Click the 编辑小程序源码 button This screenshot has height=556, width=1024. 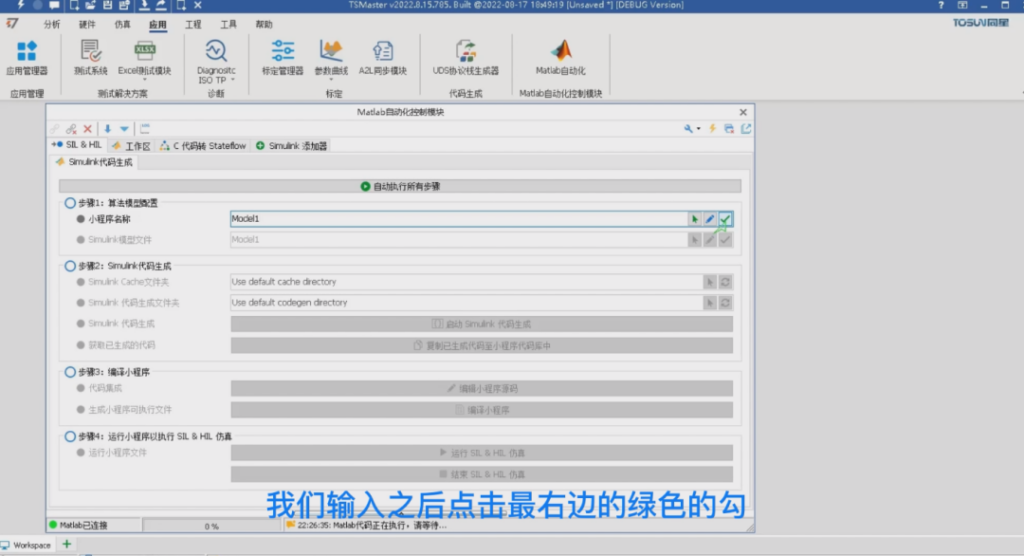point(481,389)
